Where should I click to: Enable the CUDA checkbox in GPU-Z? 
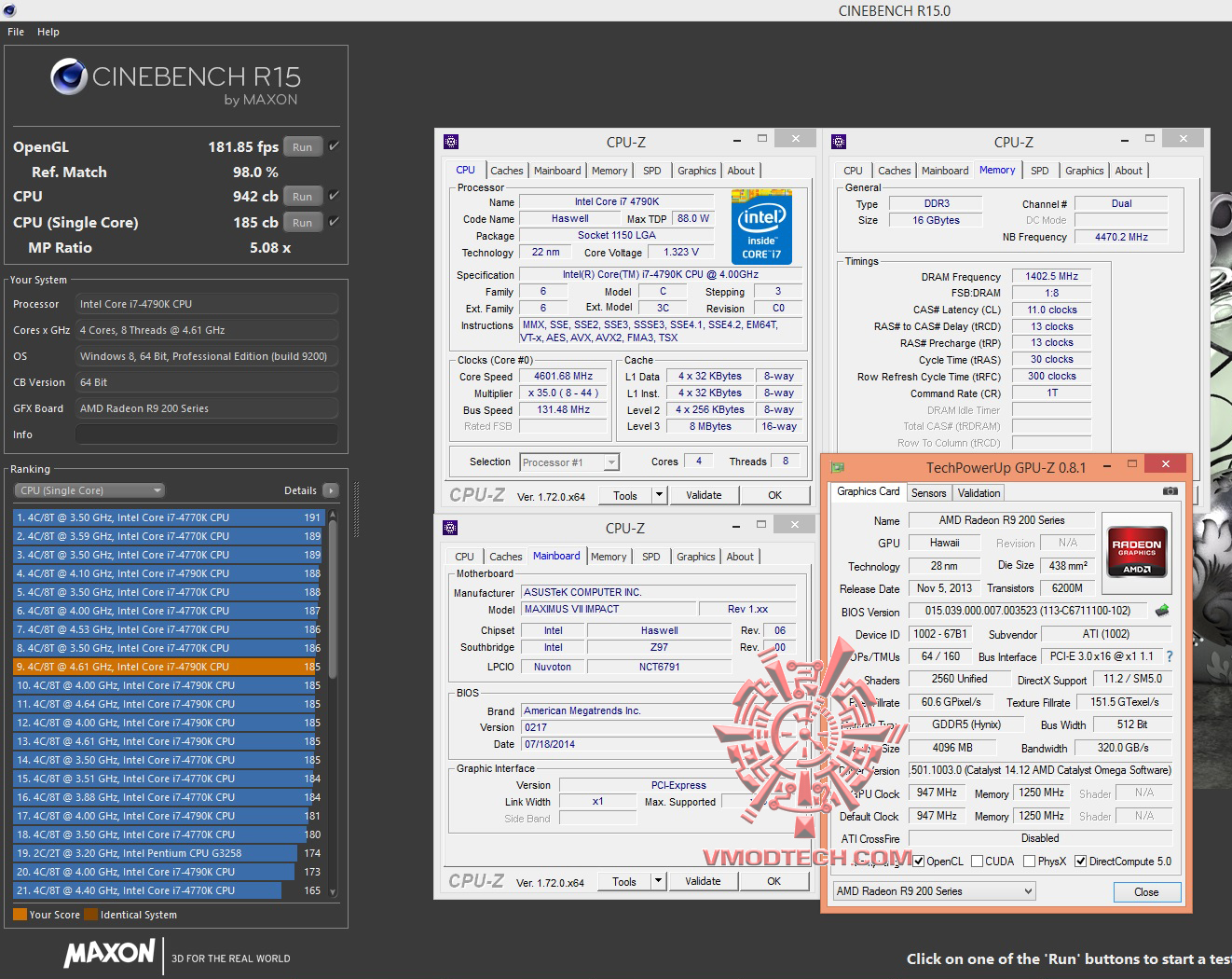978,862
